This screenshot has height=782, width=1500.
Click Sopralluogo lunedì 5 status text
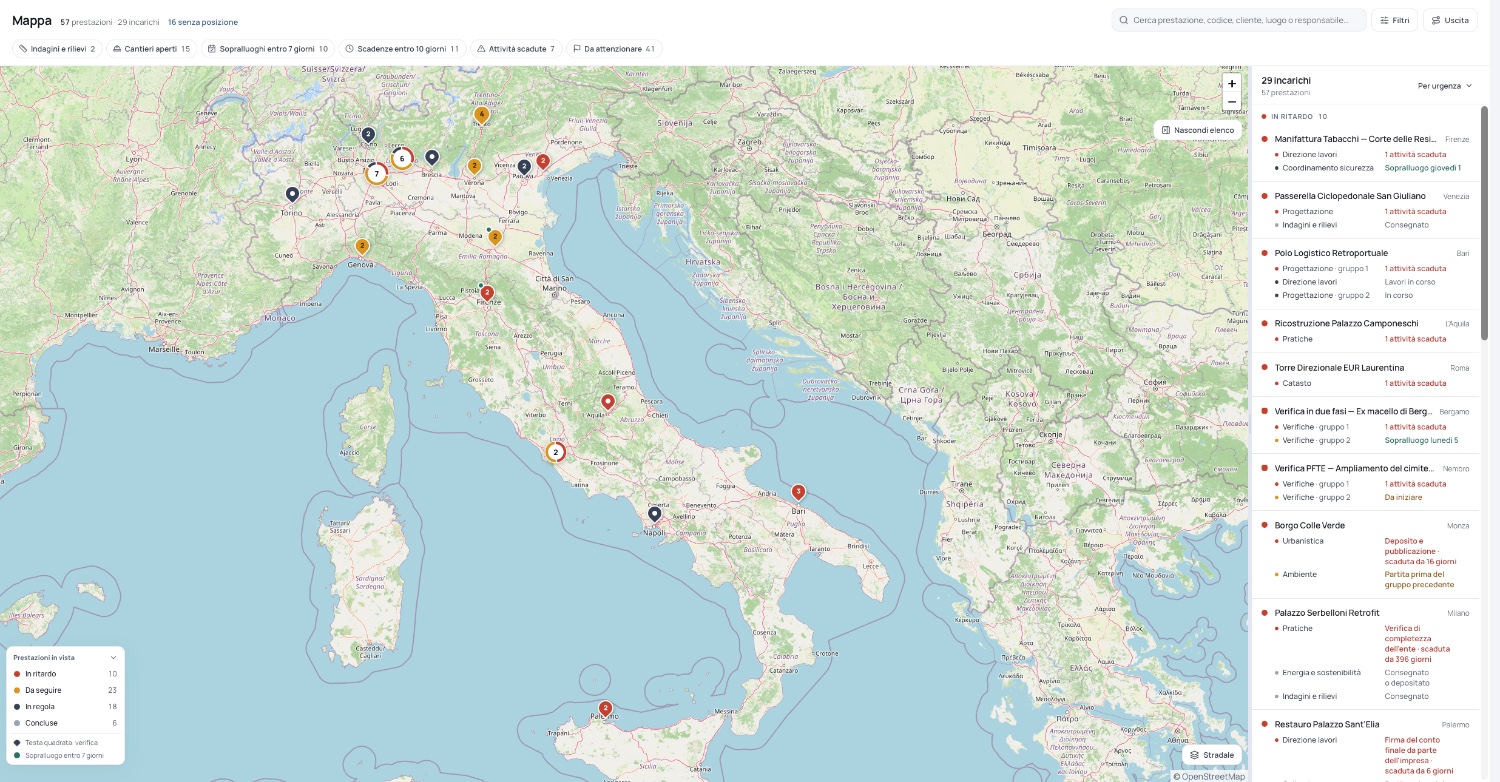click(1421, 440)
